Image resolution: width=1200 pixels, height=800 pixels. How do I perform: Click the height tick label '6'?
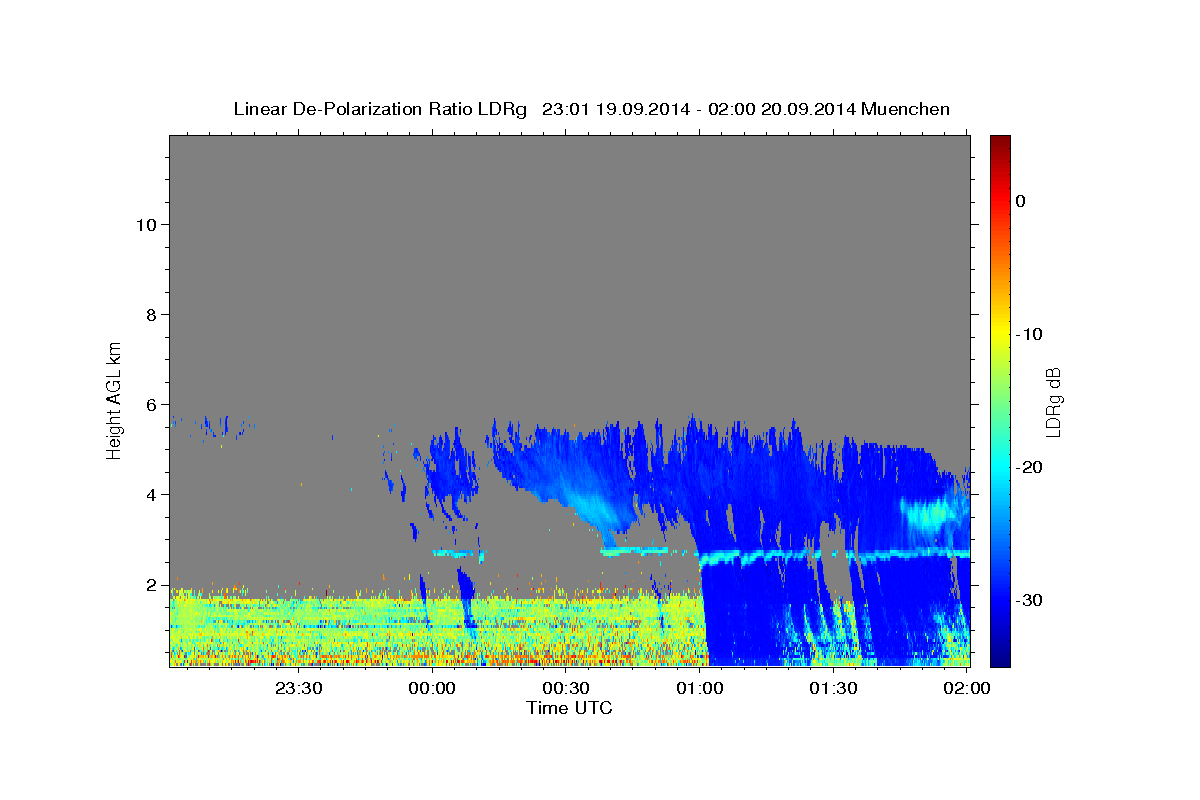pos(152,404)
